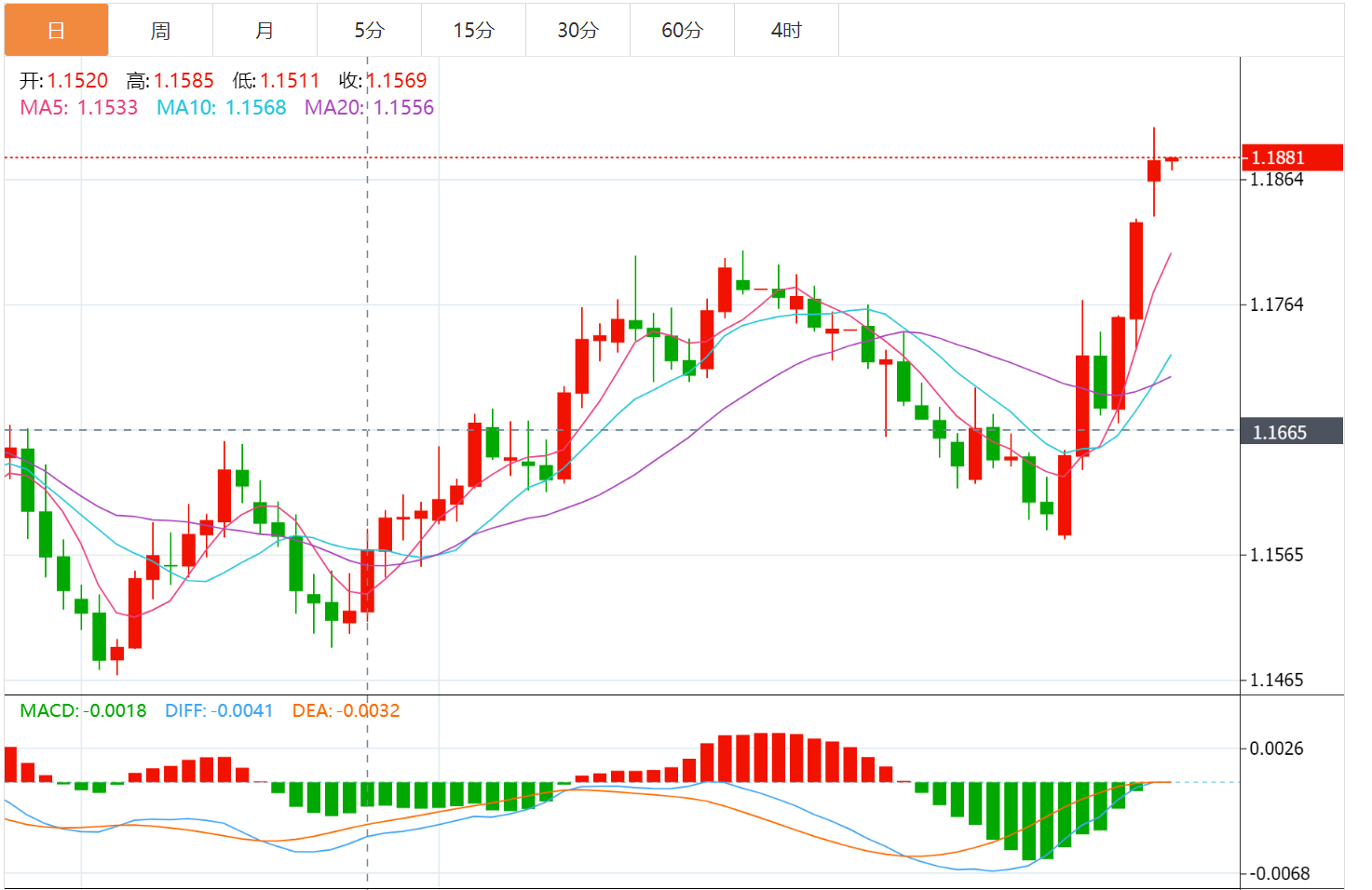Image resolution: width=1372 pixels, height=890 pixels.
Task: Click the MA10 1.1568 indicator label
Action: [222, 108]
